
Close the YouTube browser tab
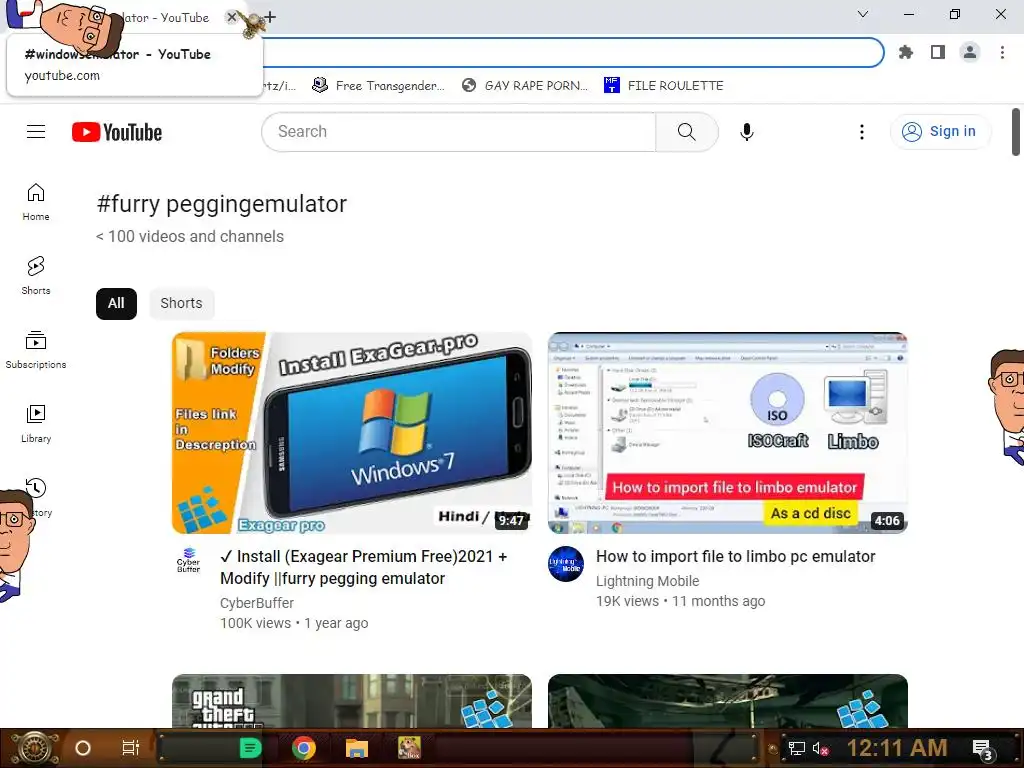231,17
